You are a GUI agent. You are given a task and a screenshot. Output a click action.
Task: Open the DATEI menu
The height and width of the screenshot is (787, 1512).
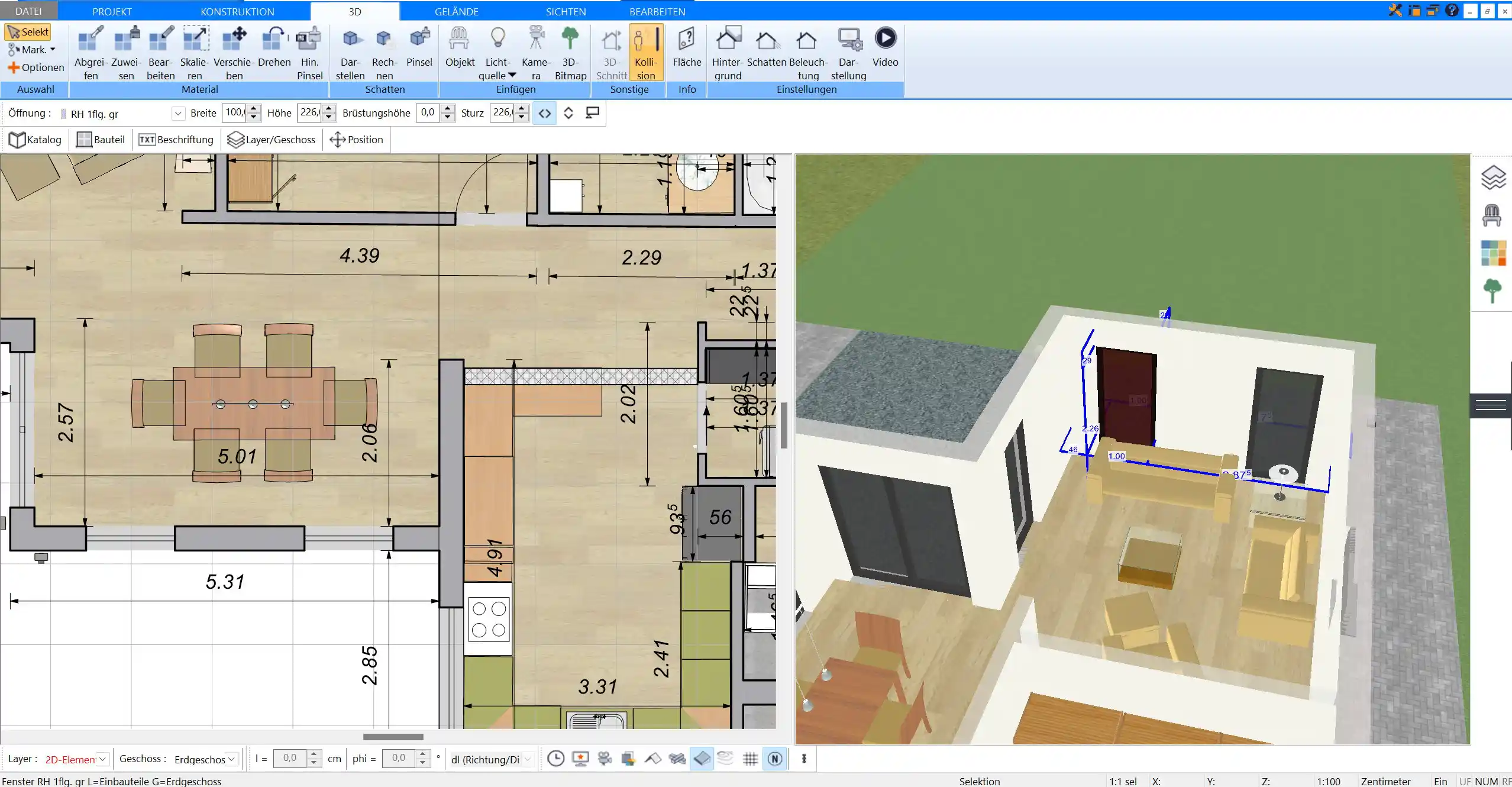point(29,11)
